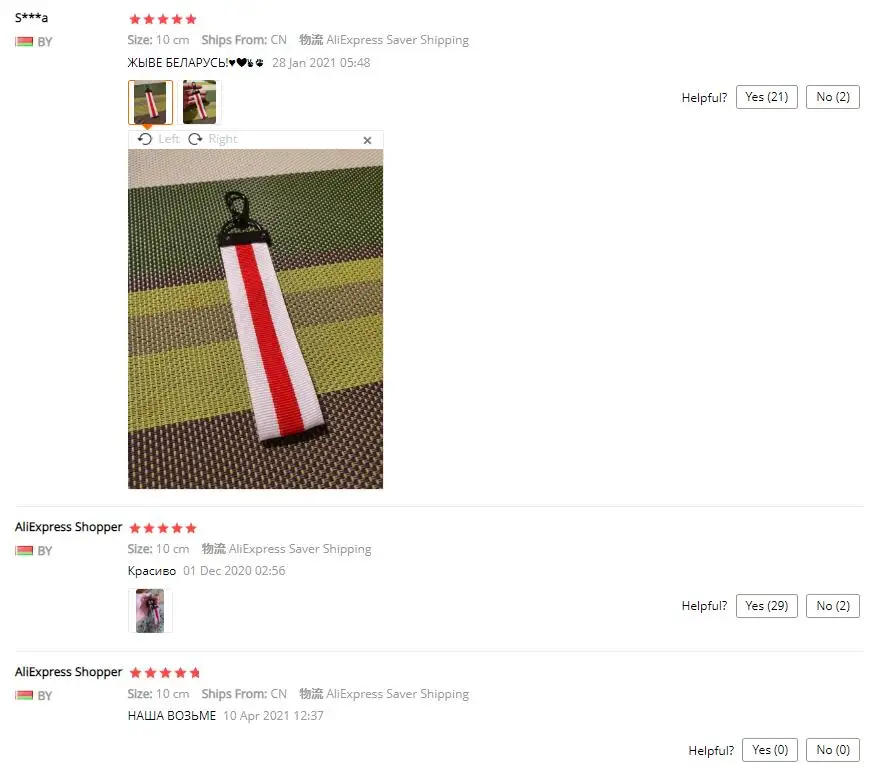
Task: Vote No (2) on Красиво review
Action: [833, 606]
